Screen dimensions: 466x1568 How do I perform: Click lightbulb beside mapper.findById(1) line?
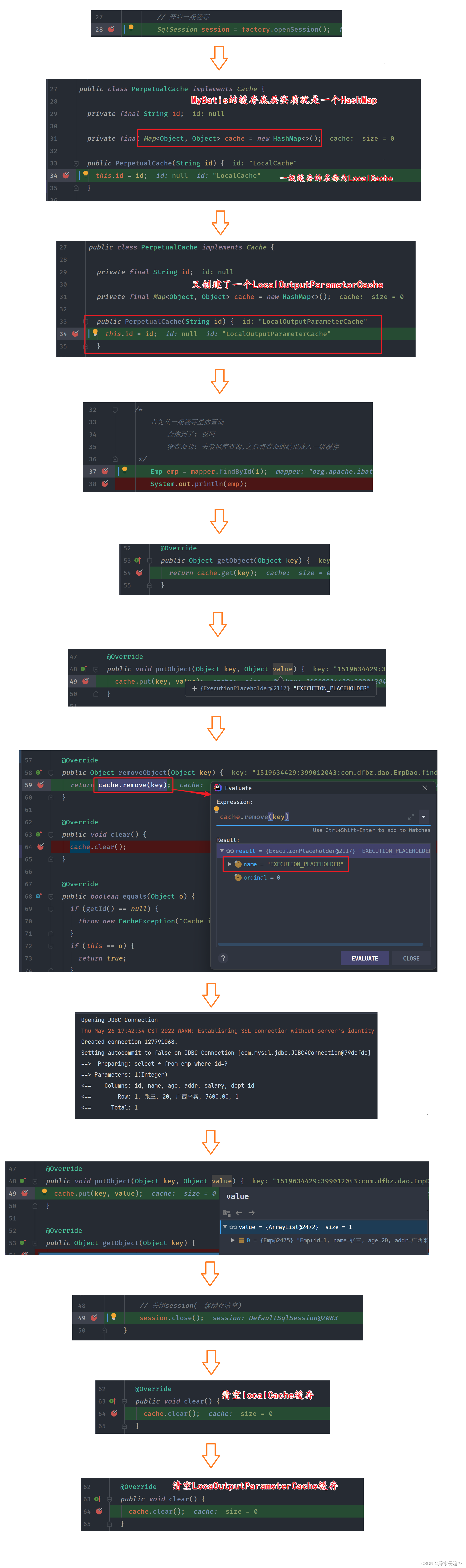125,470
